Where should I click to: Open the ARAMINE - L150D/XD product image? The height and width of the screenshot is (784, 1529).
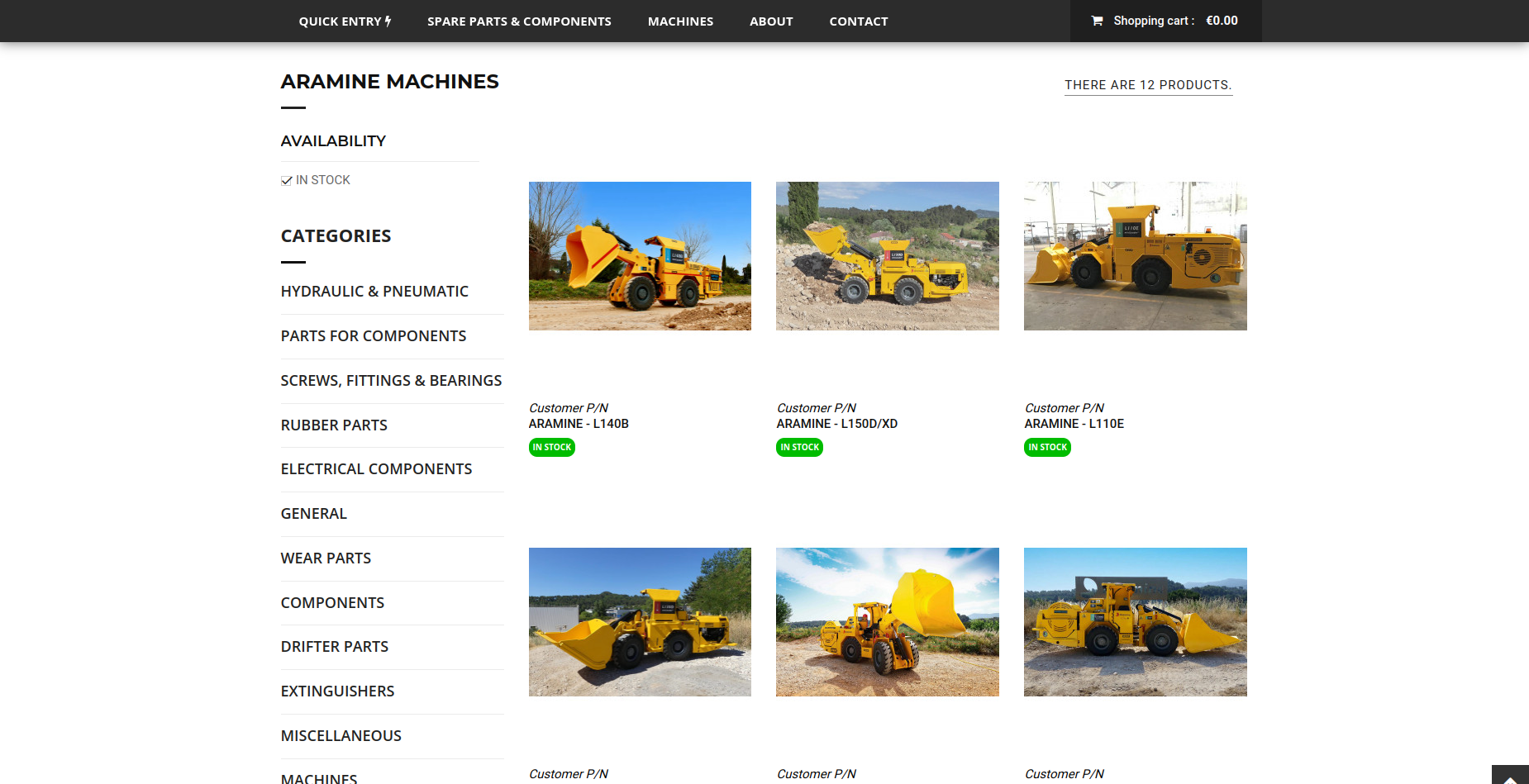tap(888, 256)
